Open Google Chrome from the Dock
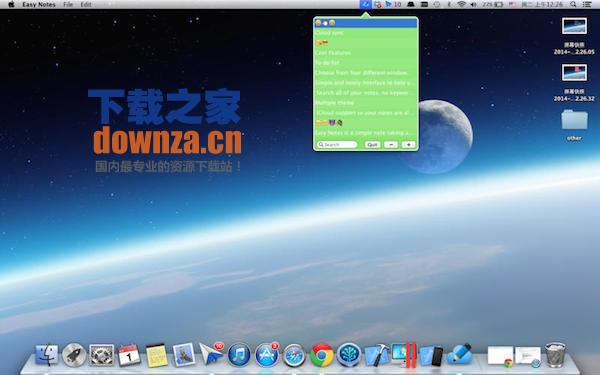The image size is (600, 375). 321,355
